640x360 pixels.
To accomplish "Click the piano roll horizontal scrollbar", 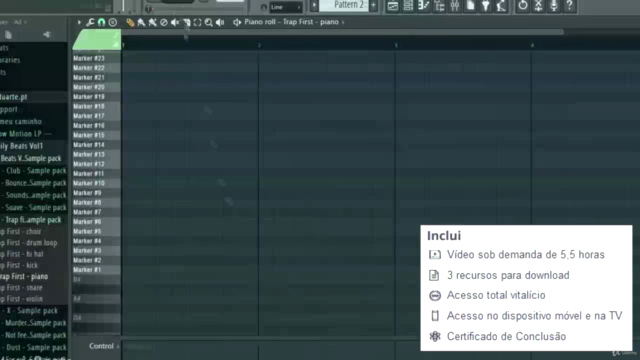I will coord(342,32).
